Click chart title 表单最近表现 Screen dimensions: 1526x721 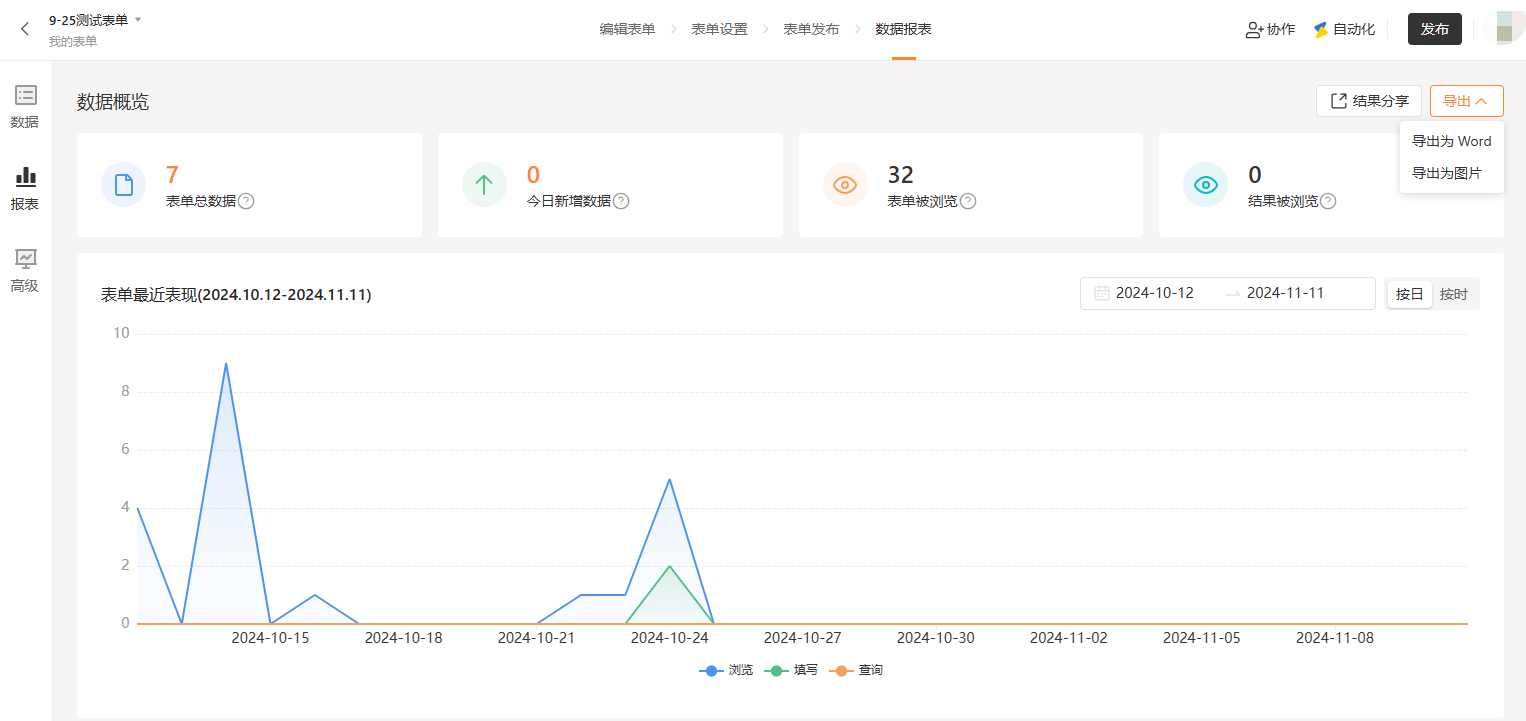tap(236, 295)
